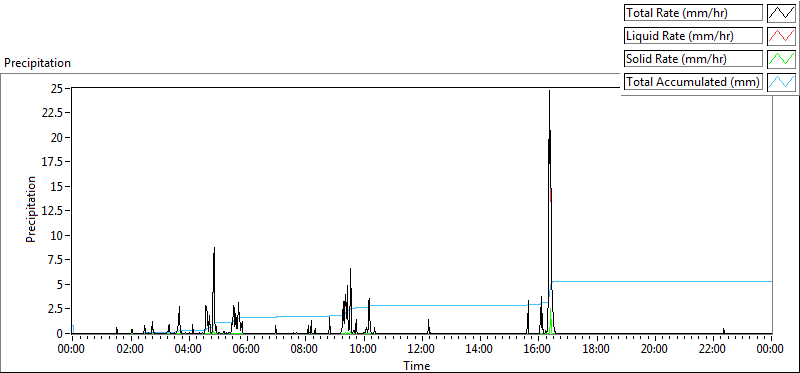
Task: Click the Time axis label
Action: coord(417,365)
